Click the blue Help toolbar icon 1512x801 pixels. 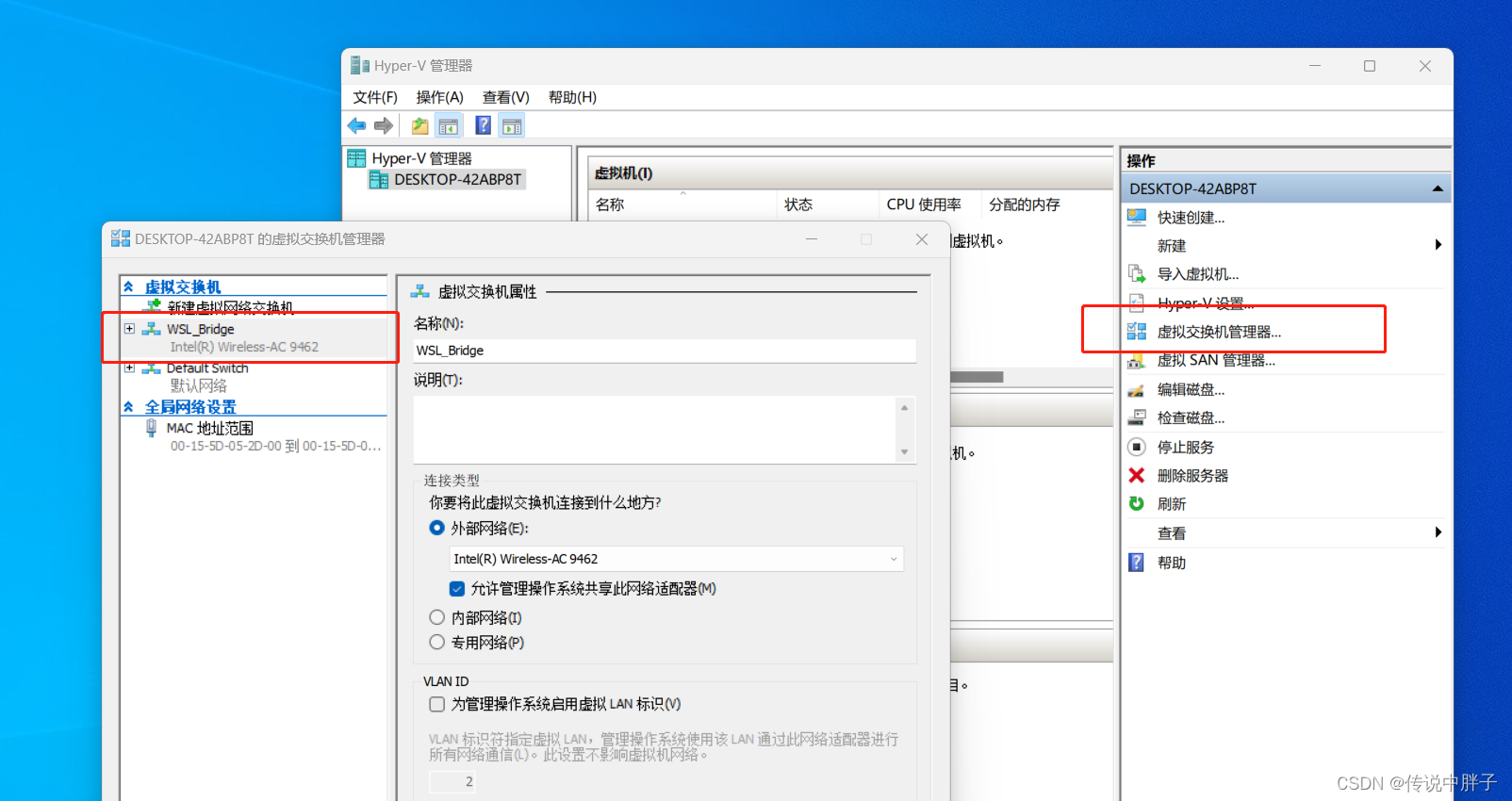click(484, 125)
